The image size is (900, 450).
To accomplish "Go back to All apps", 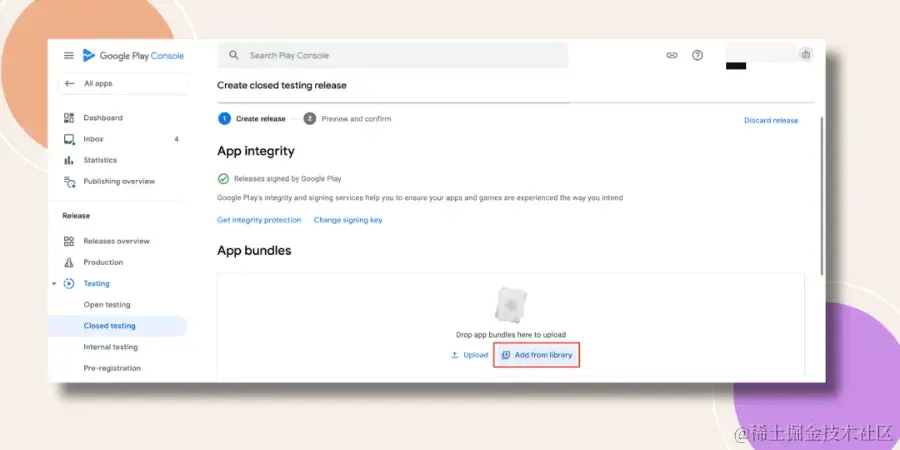I will (123, 84).
